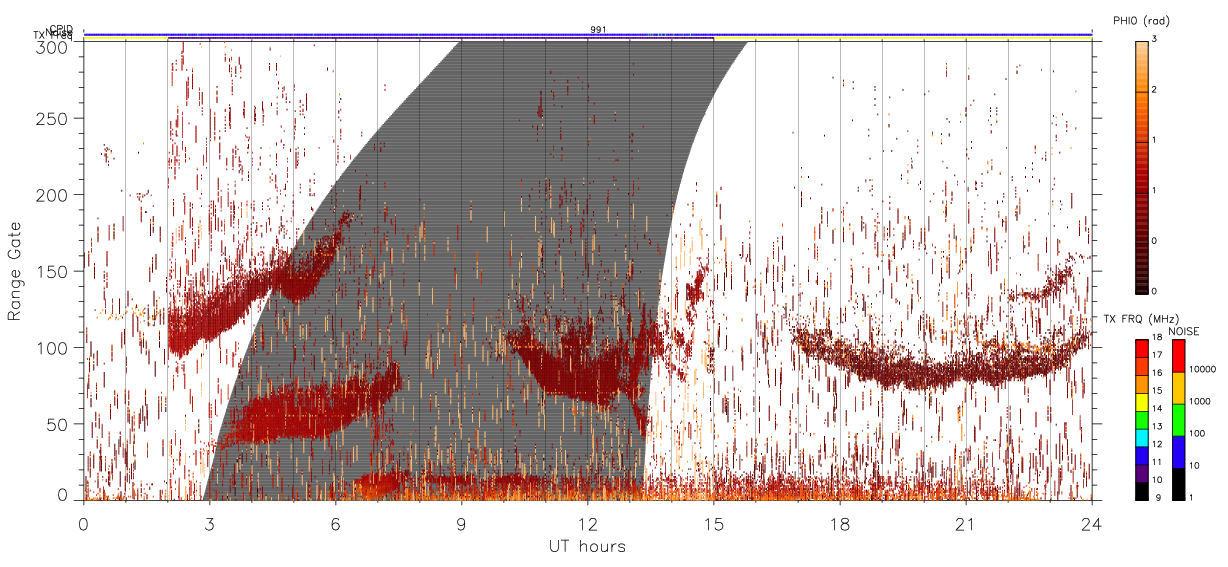This screenshot has width=1228, height=567.
Task: Select the cyan 12-13 MHz TX FRQ swatch
Action: coord(1142,437)
